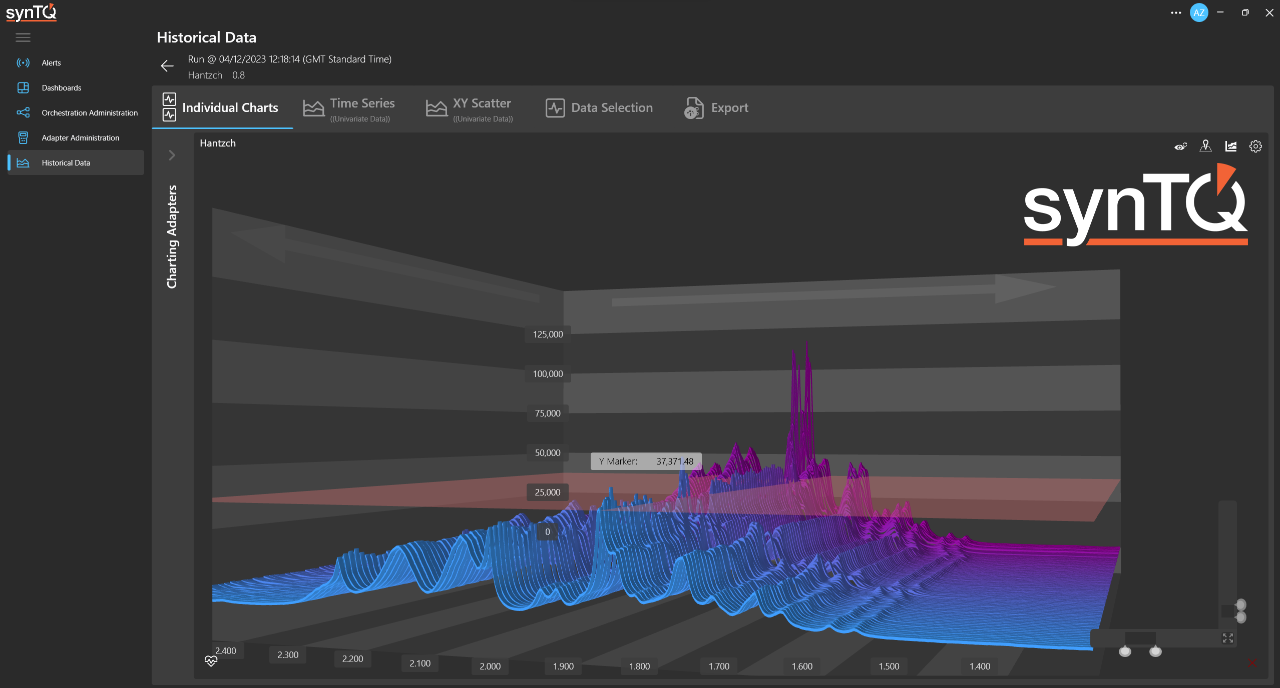Open the three-dots more options menu
This screenshot has width=1280, height=688.
tap(1175, 12)
